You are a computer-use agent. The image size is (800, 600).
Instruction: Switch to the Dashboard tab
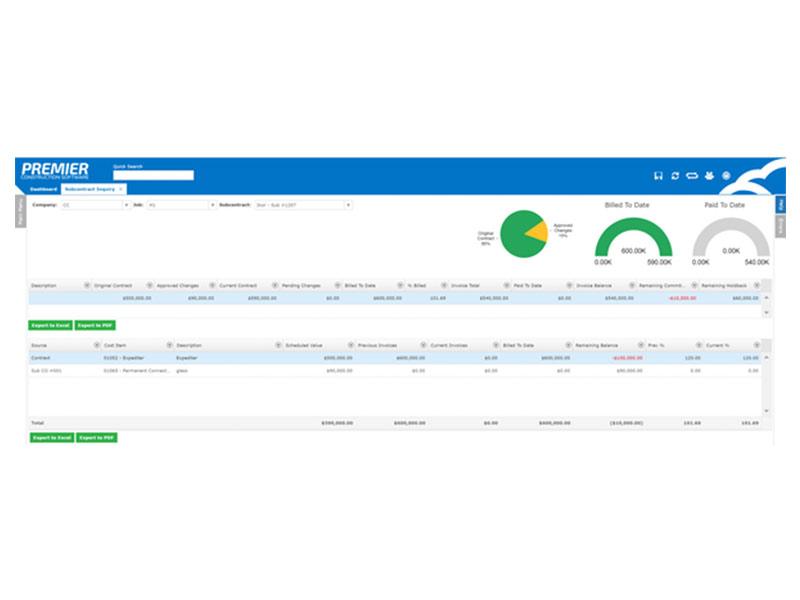tap(44, 189)
